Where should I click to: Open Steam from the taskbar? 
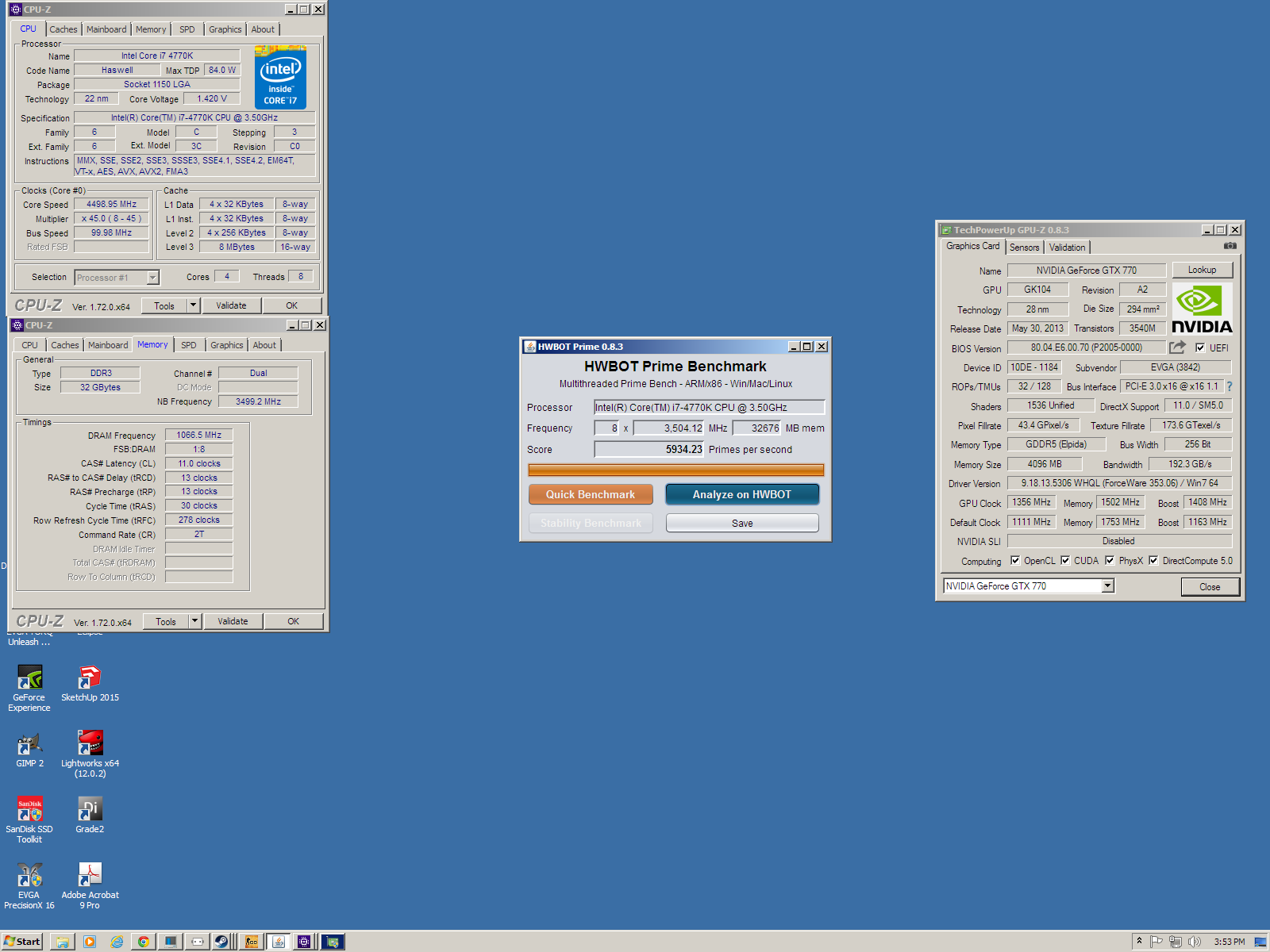pos(221,942)
